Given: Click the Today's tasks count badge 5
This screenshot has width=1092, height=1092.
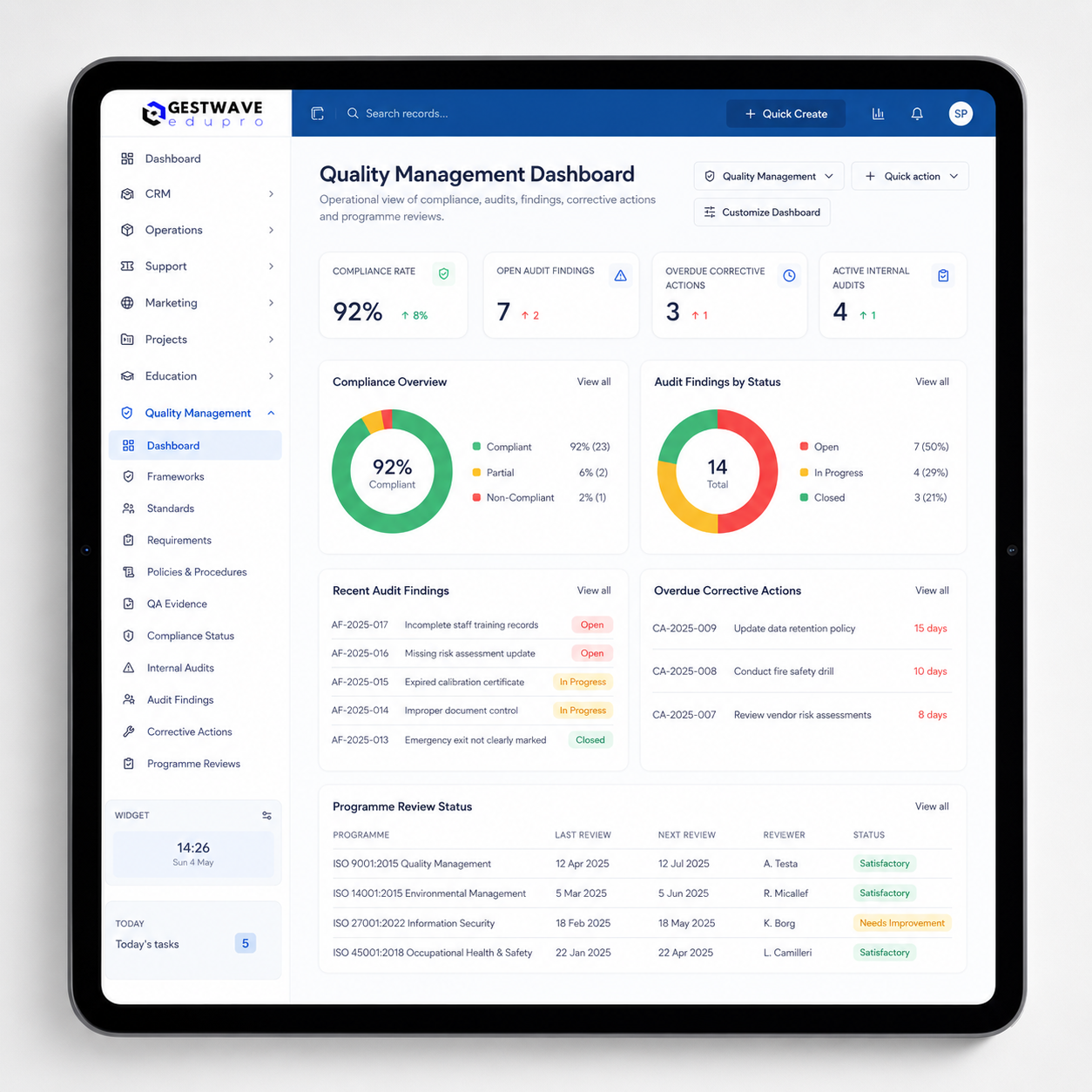Looking at the screenshot, I should (246, 943).
